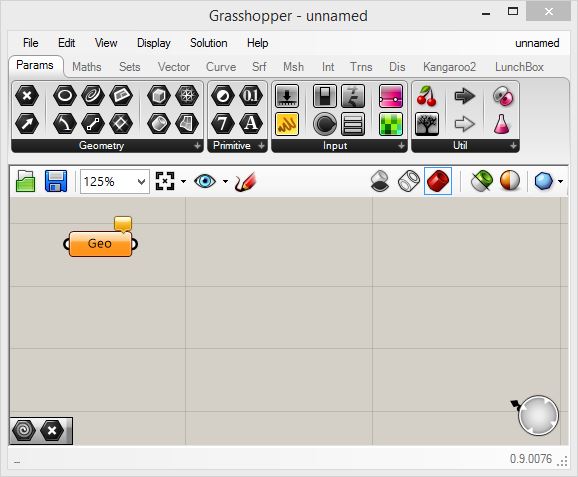Save the document with floppy icon
Image resolution: width=578 pixels, height=477 pixels.
(x=56, y=181)
